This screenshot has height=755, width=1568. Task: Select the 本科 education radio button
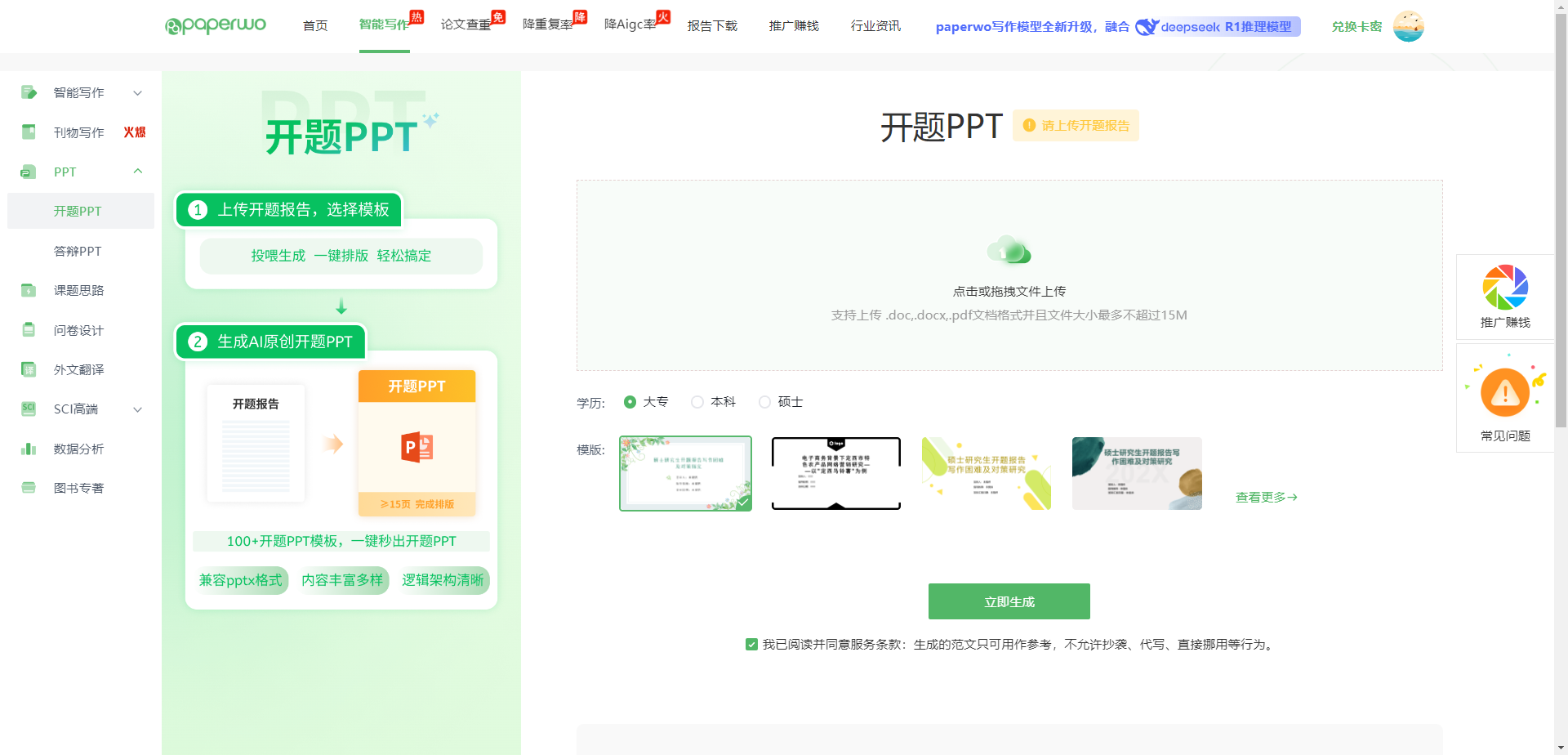697,402
